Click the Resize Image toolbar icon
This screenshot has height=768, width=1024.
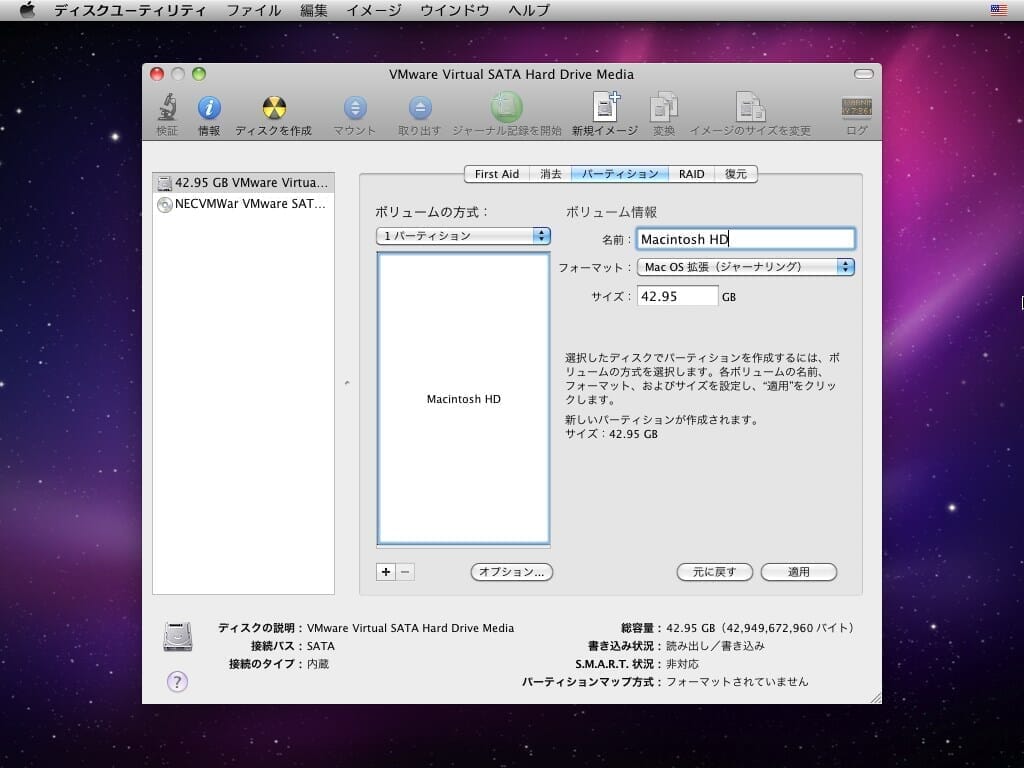pyautogui.click(x=750, y=108)
